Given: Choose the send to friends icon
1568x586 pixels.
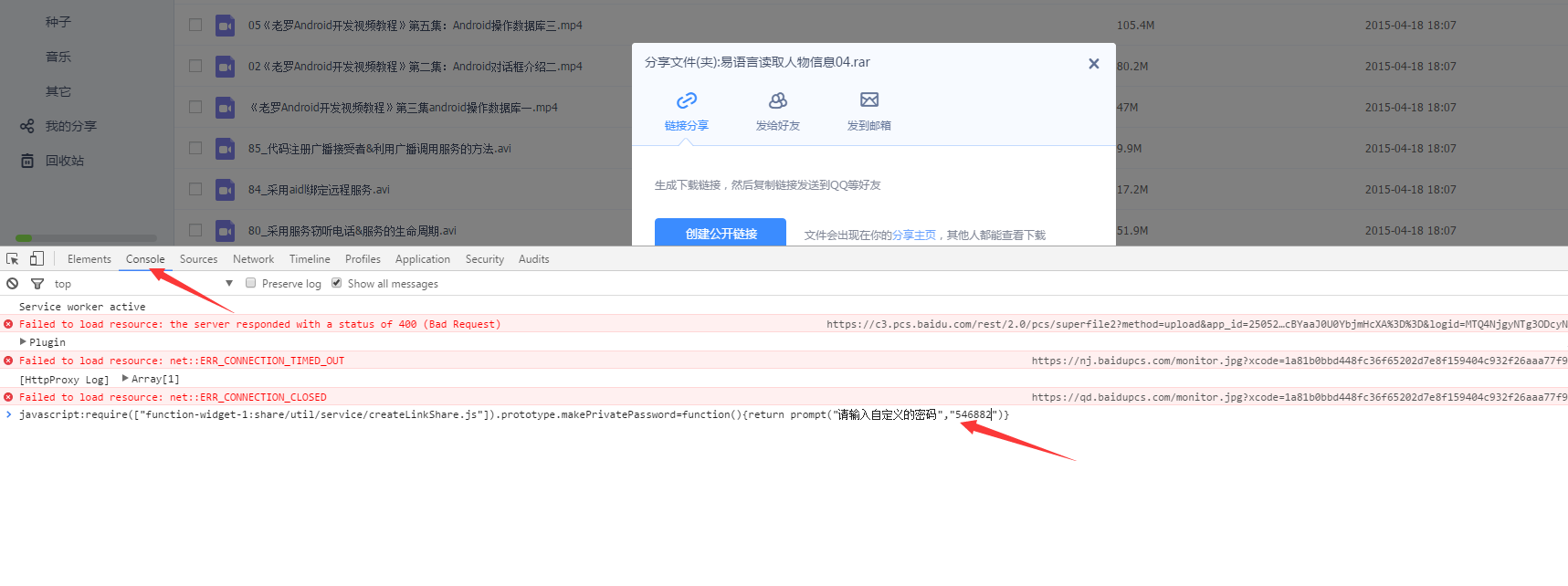Looking at the screenshot, I should [x=778, y=100].
